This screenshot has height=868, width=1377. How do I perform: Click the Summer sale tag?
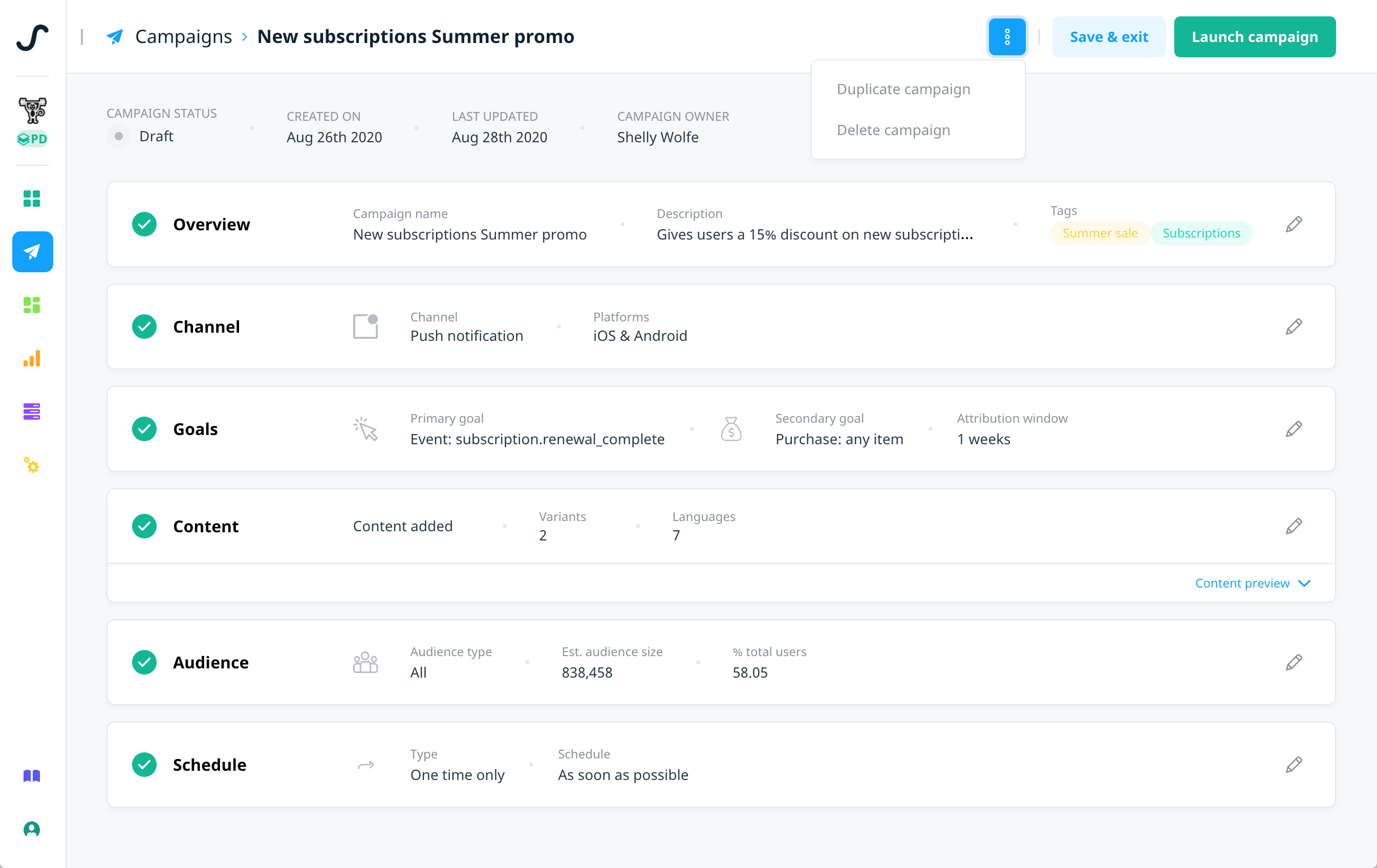tap(1100, 233)
